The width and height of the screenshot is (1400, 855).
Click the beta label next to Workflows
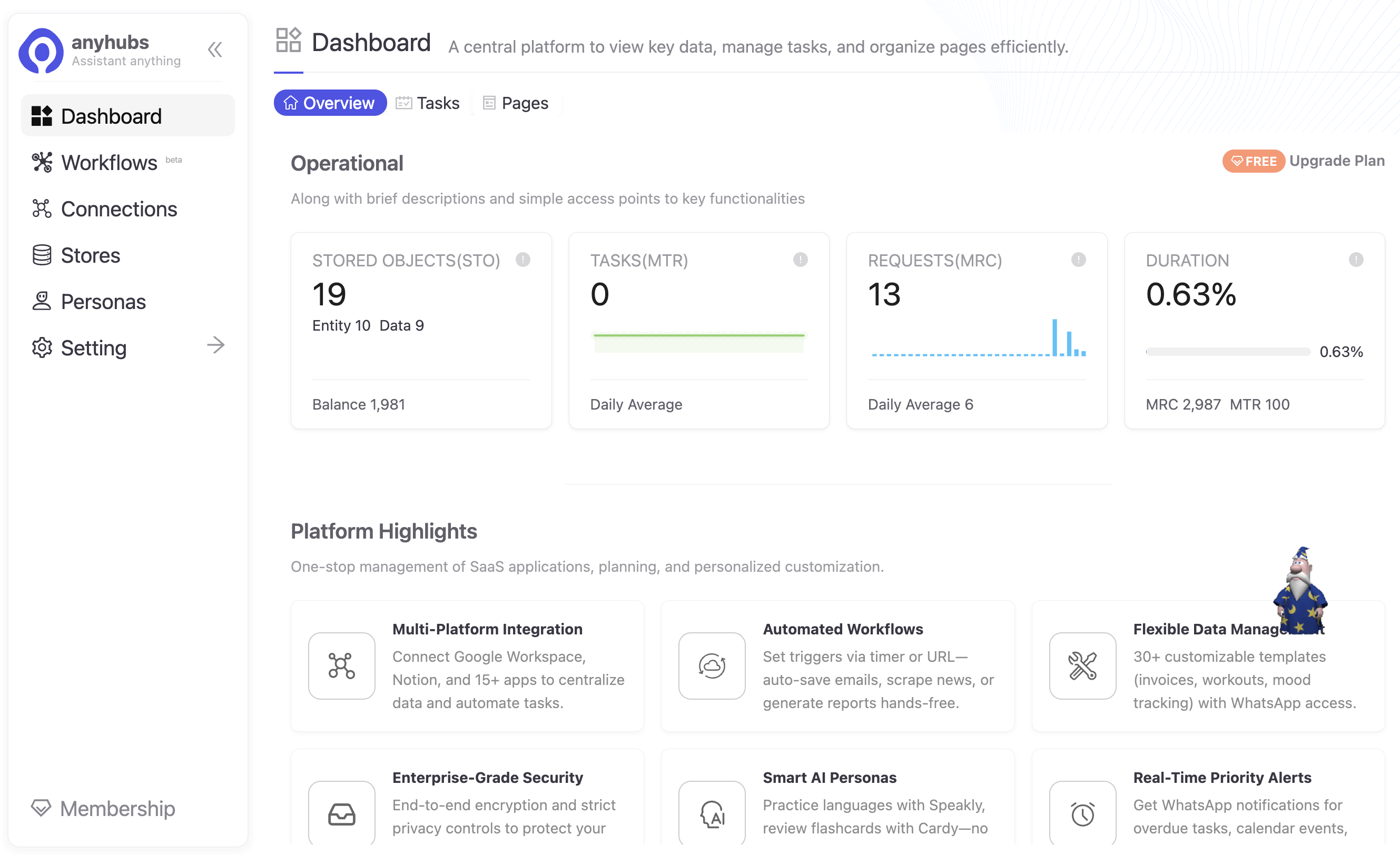tap(174, 160)
